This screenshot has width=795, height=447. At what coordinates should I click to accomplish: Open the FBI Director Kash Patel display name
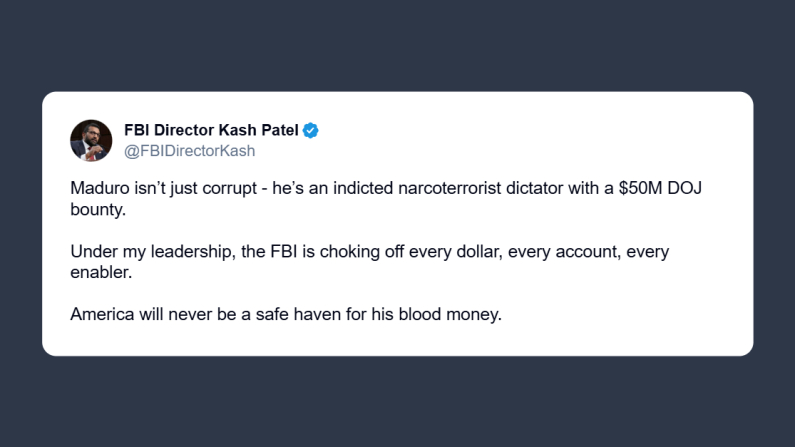210,130
